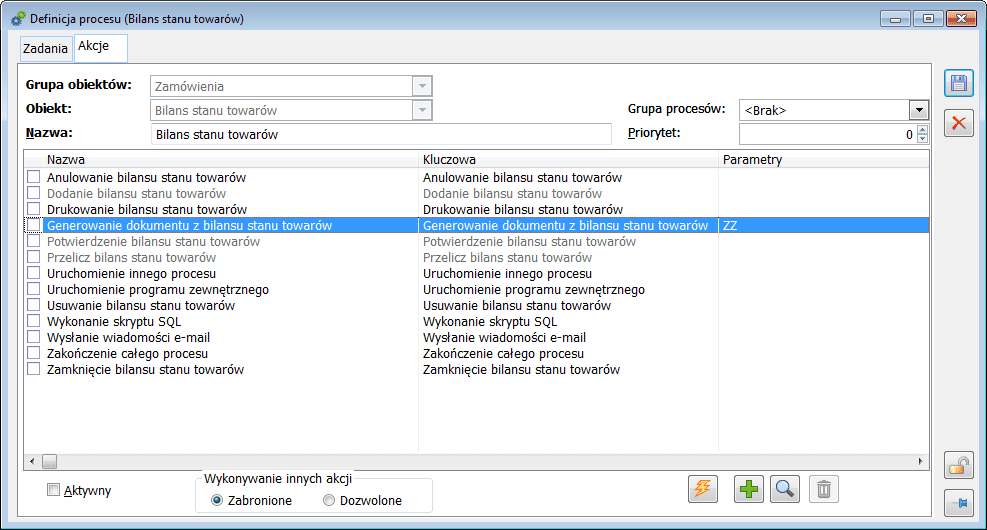Click Uruchomienie programu zewnętrznego in Kluczowa column
Screen dimensions: 987x530
click(x=534, y=290)
